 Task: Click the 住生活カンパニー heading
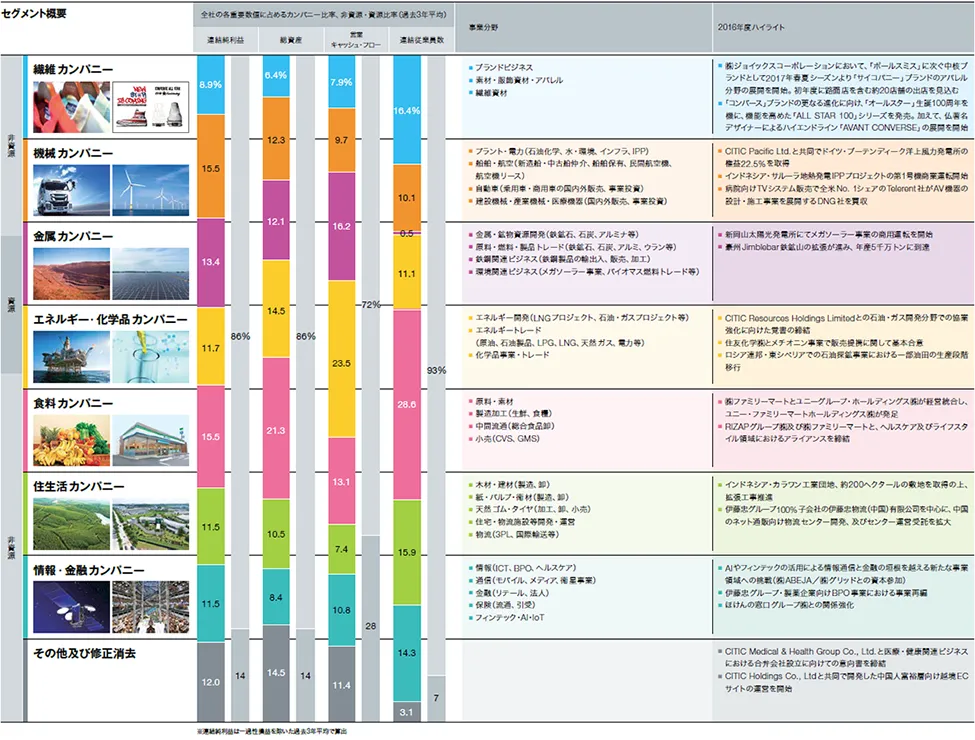[79, 486]
